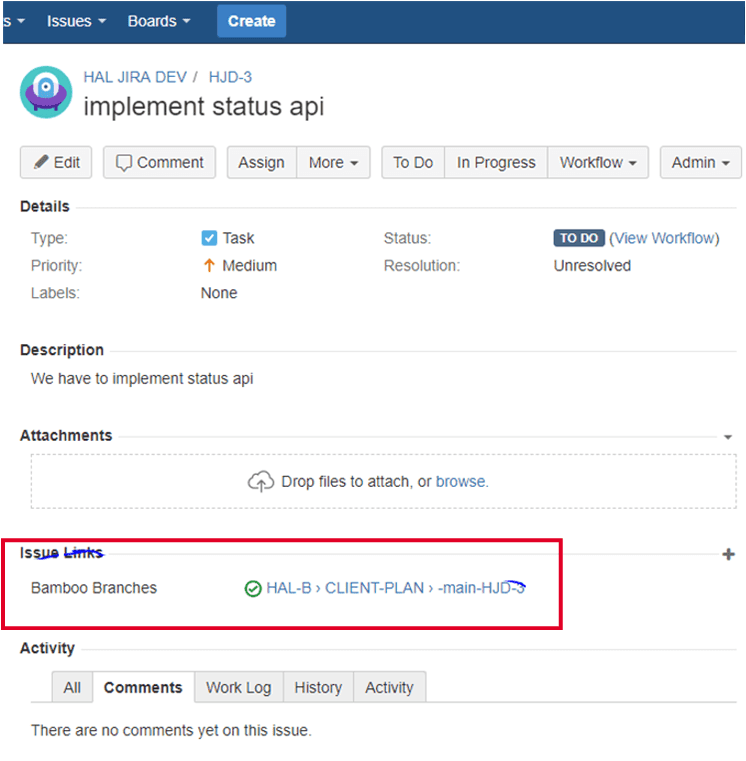Open the HAL-B Bamboo project link
Screen dimensions: 746x761
point(289,588)
